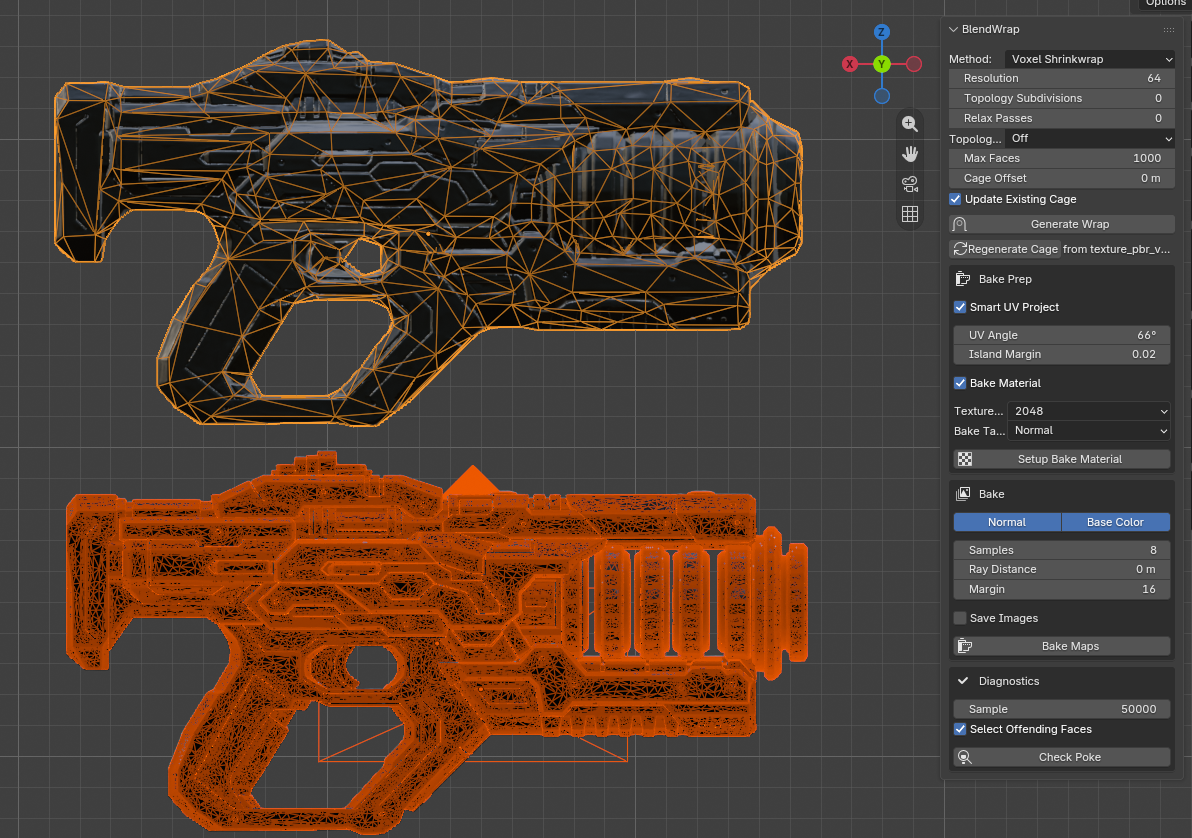Click the BlendWrap panel drag handle dots
This screenshot has width=1192, height=838.
pos(1168,30)
